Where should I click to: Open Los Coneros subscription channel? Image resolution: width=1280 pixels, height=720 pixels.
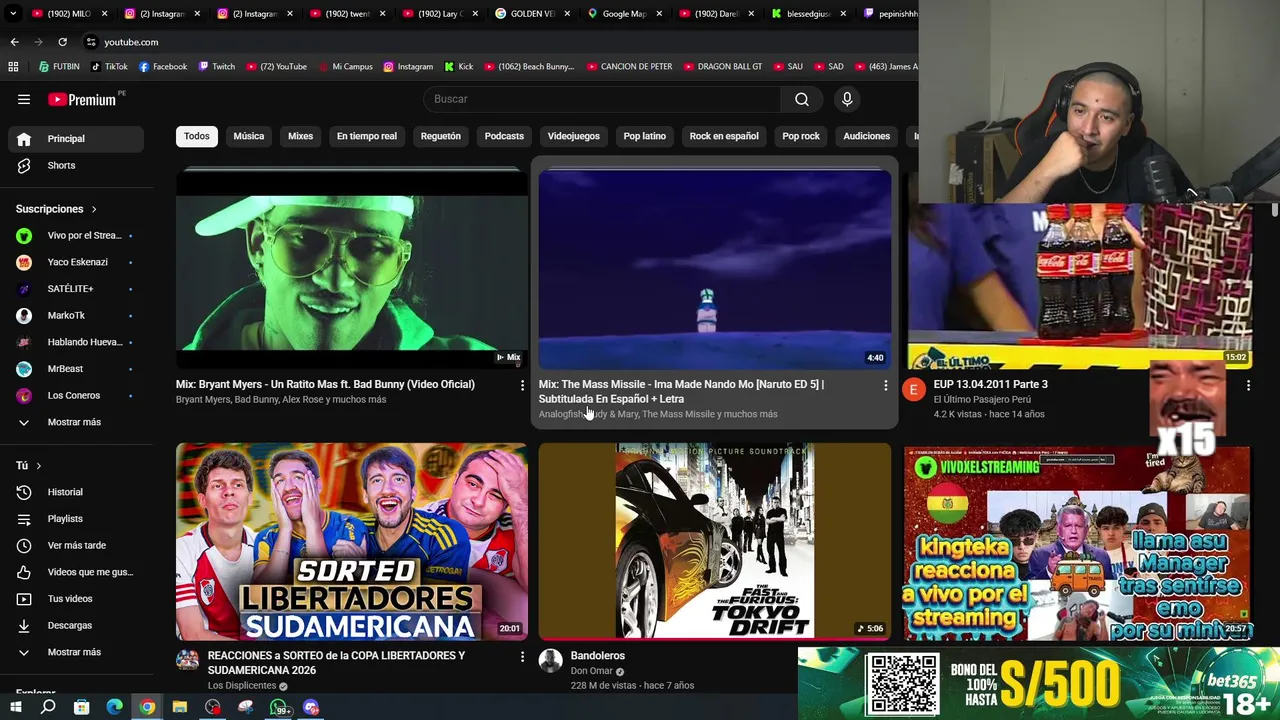pos(76,396)
